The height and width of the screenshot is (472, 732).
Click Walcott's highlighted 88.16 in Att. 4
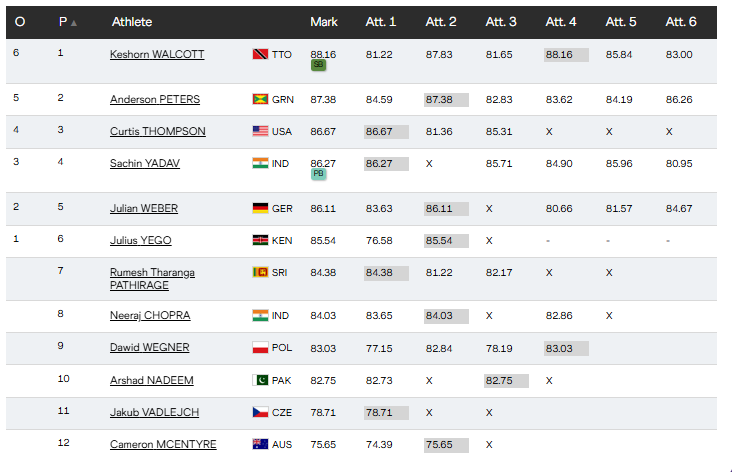[x=559, y=54]
